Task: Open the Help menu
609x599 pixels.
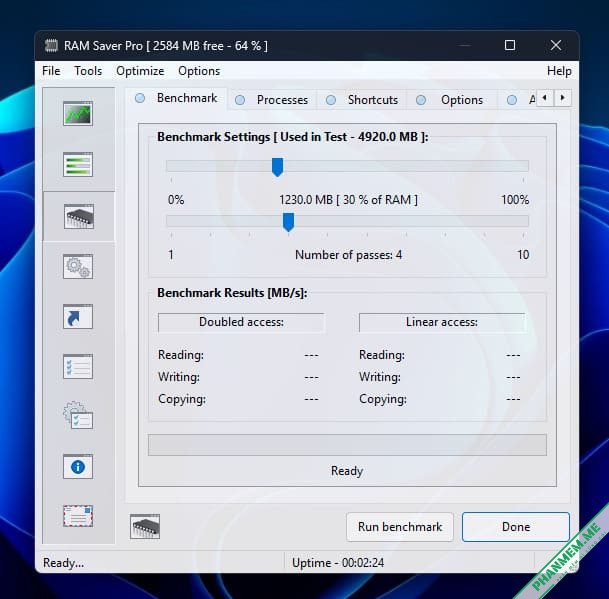Action: [559, 71]
